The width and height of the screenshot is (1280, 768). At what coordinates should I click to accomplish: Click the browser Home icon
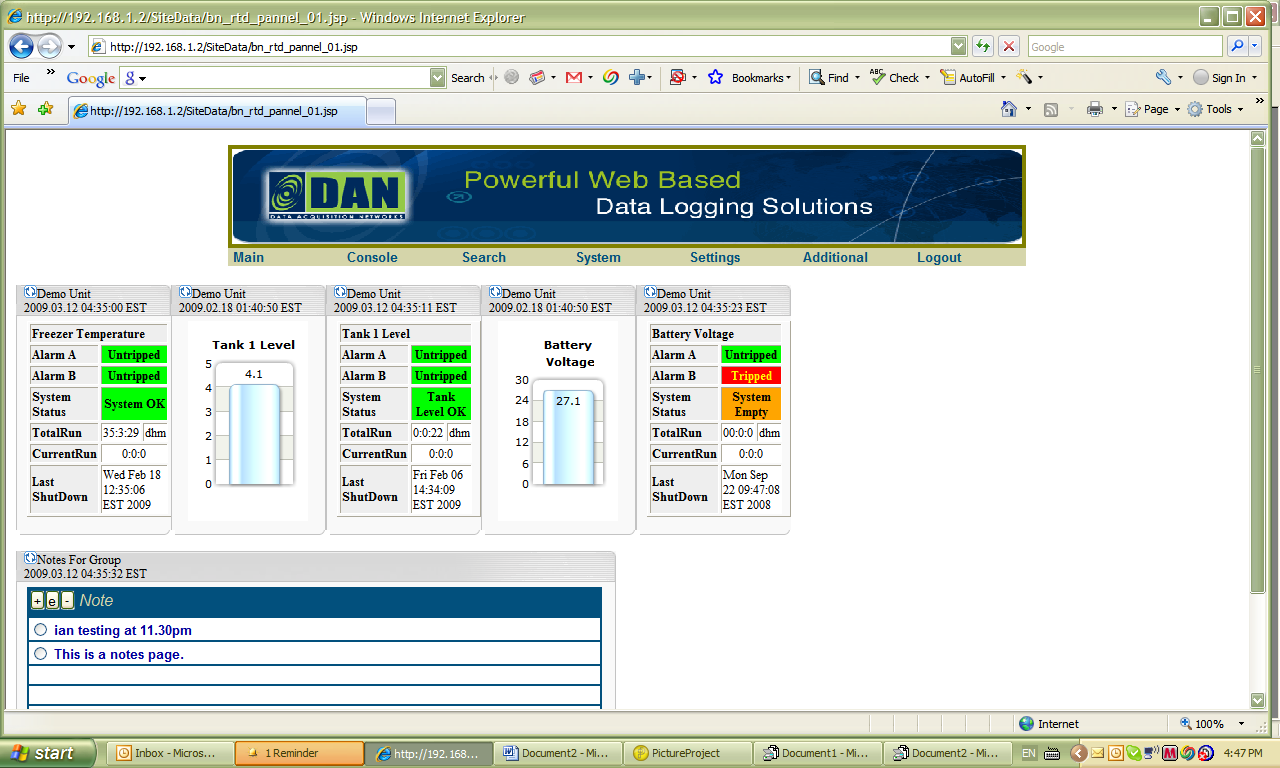[x=1009, y=109]
